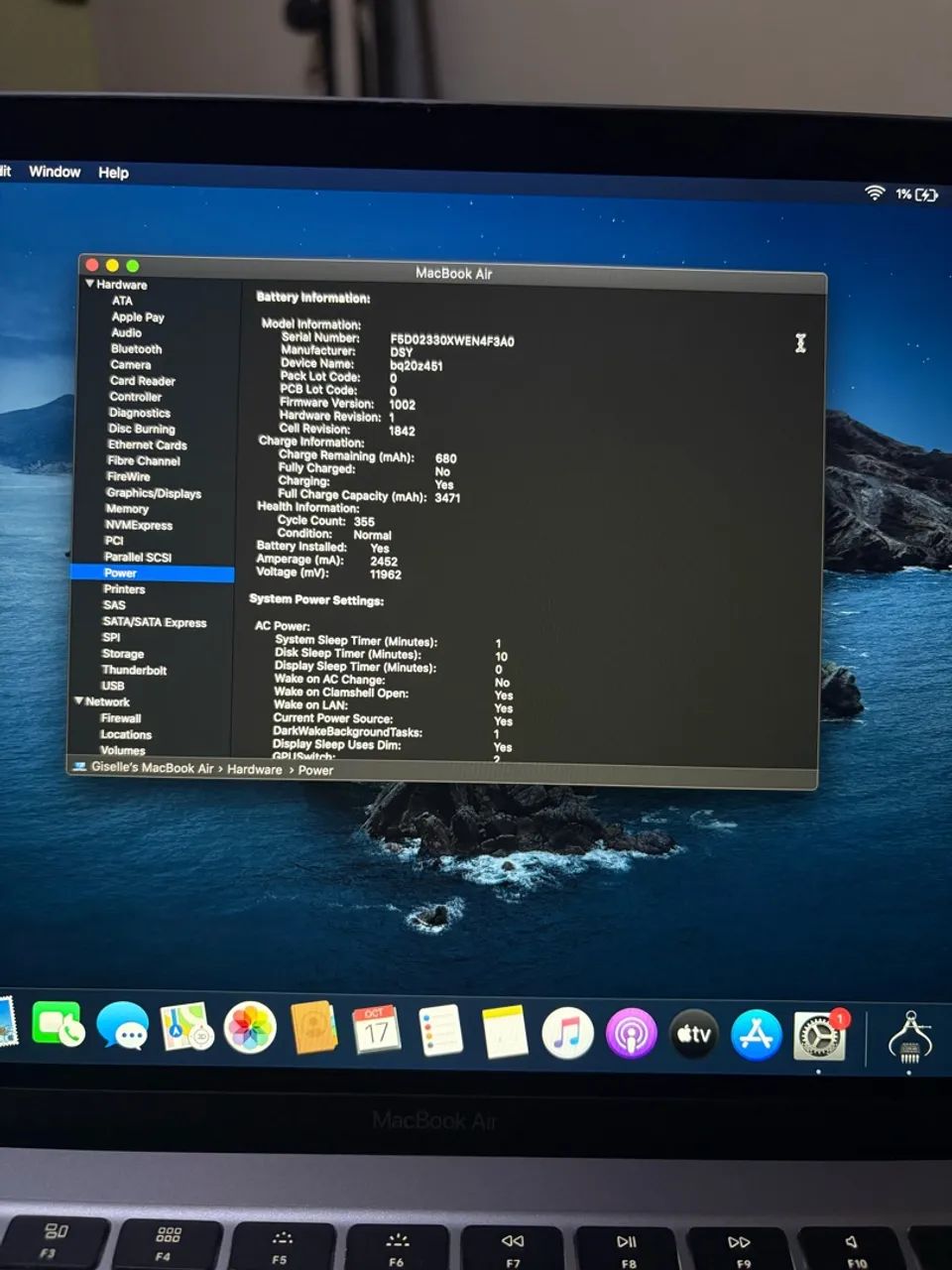Image resolution: width=952 pixels, height=1270 pixels.
Task: Select Locations under Network
Action: 126,734
